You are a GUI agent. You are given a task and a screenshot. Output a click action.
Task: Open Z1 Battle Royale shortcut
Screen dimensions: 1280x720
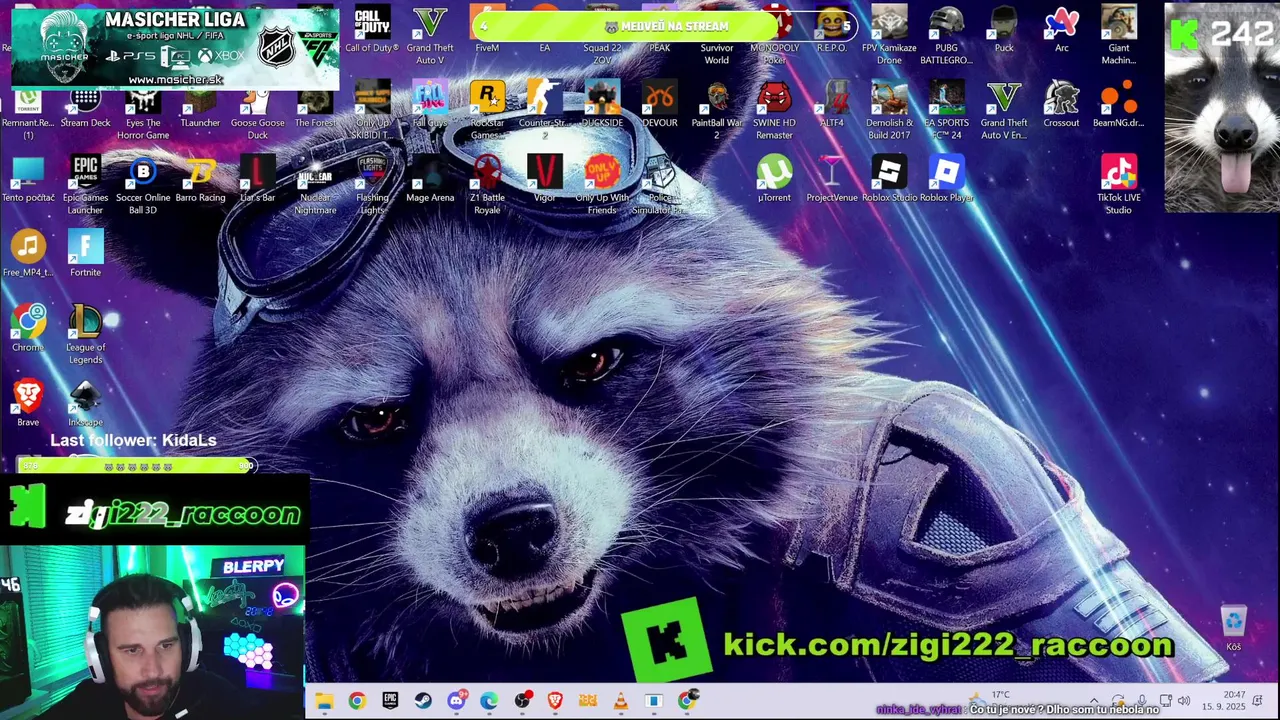point(487,184)
